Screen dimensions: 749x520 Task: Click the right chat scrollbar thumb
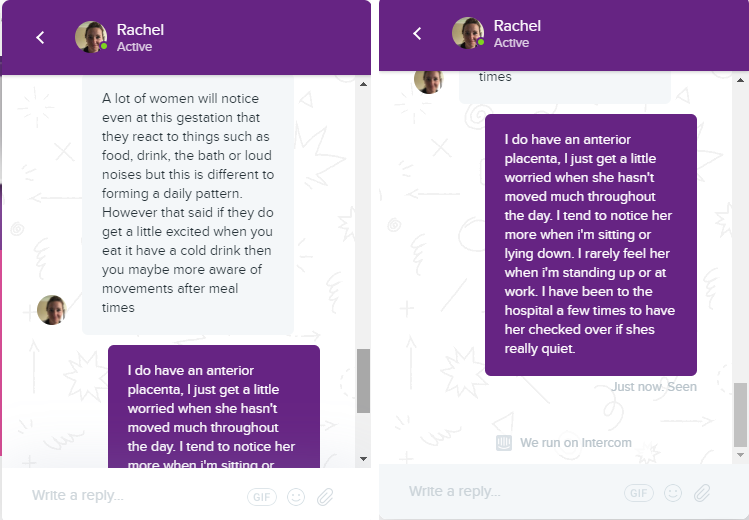tap(740, 413)
